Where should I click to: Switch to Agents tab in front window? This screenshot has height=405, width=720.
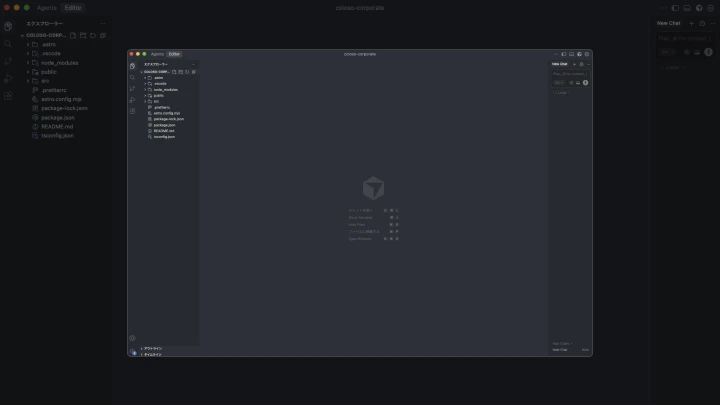click(x=157, y=54)
